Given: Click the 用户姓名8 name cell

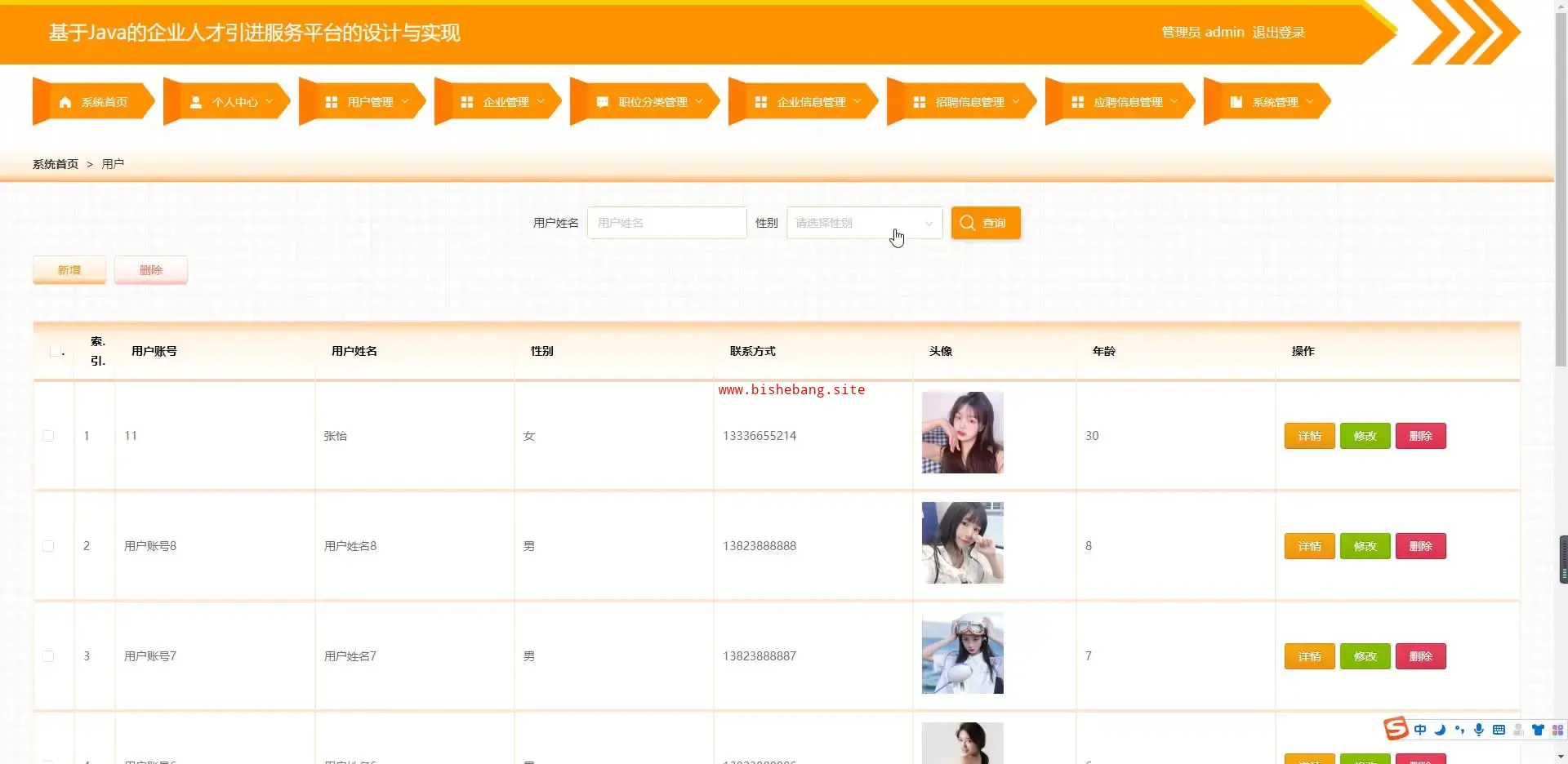Looking at the screenshot, I should pos(350,546).
